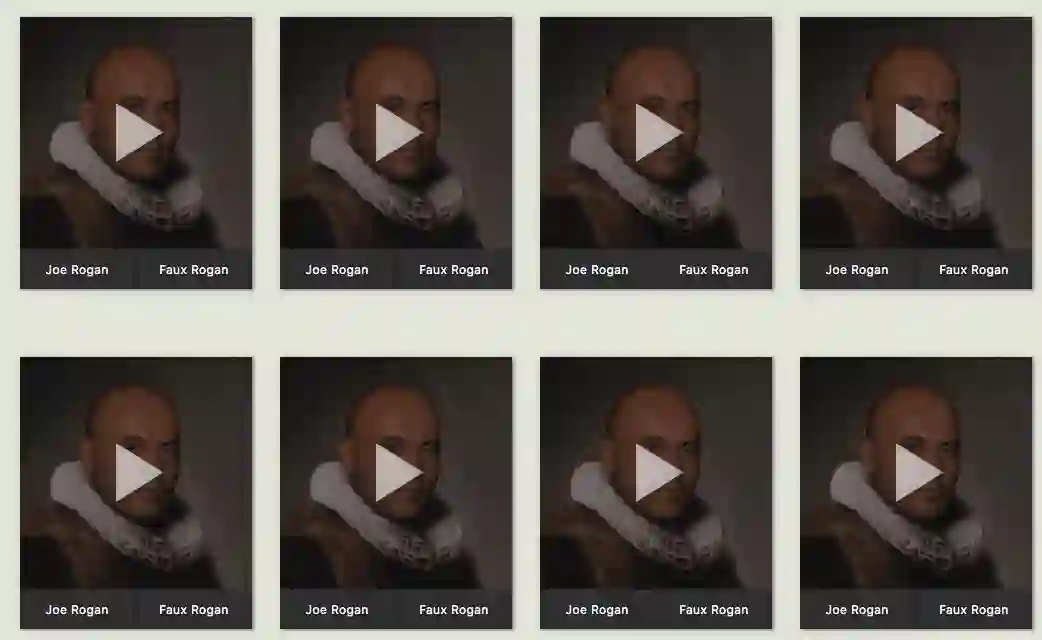1042x640 pixels.
Task: Choose Joe Rogan on the top-row first card
Action: click(x=77, y=270)
